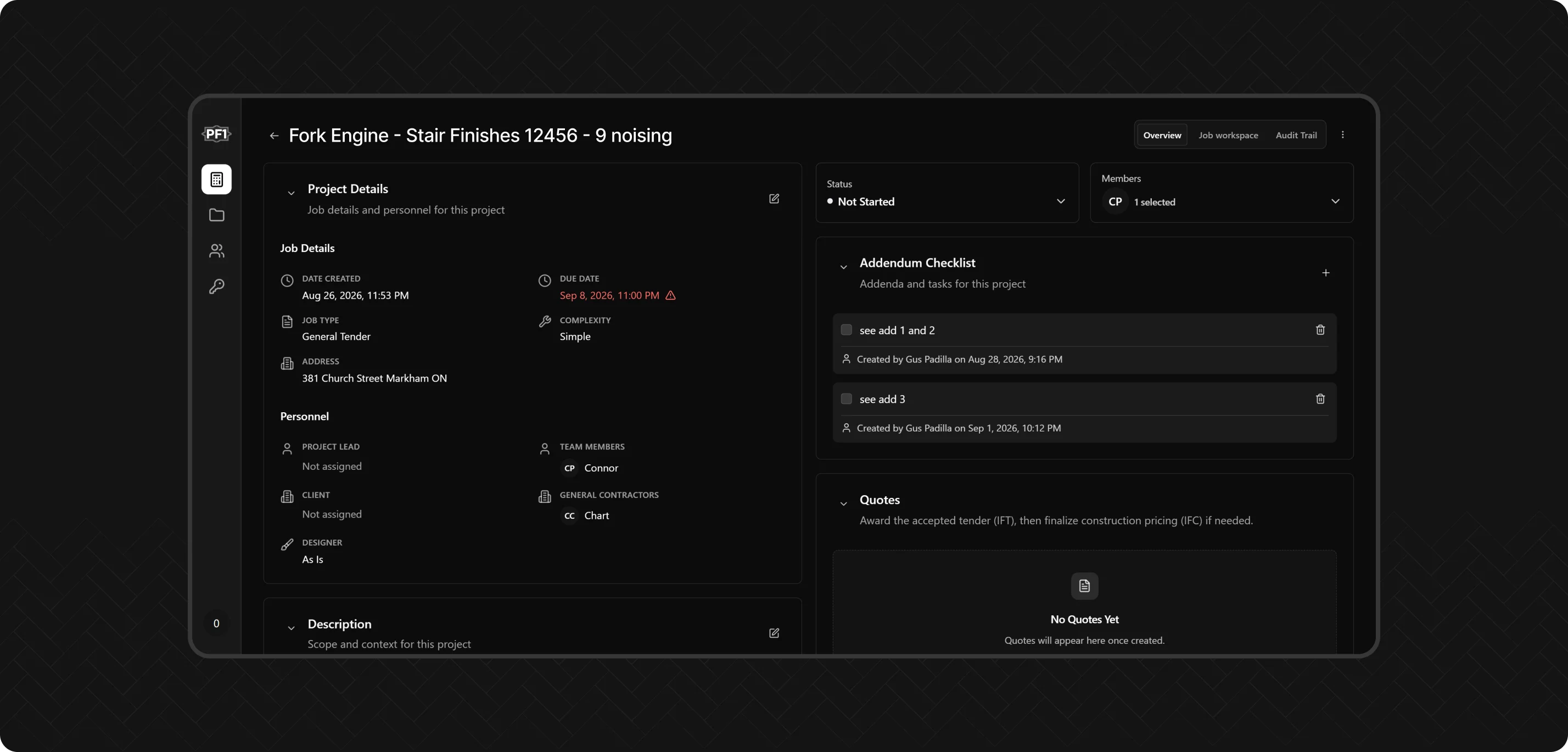
Task: Add addendum item with plus icon
Action: [x=1325, y=273]
